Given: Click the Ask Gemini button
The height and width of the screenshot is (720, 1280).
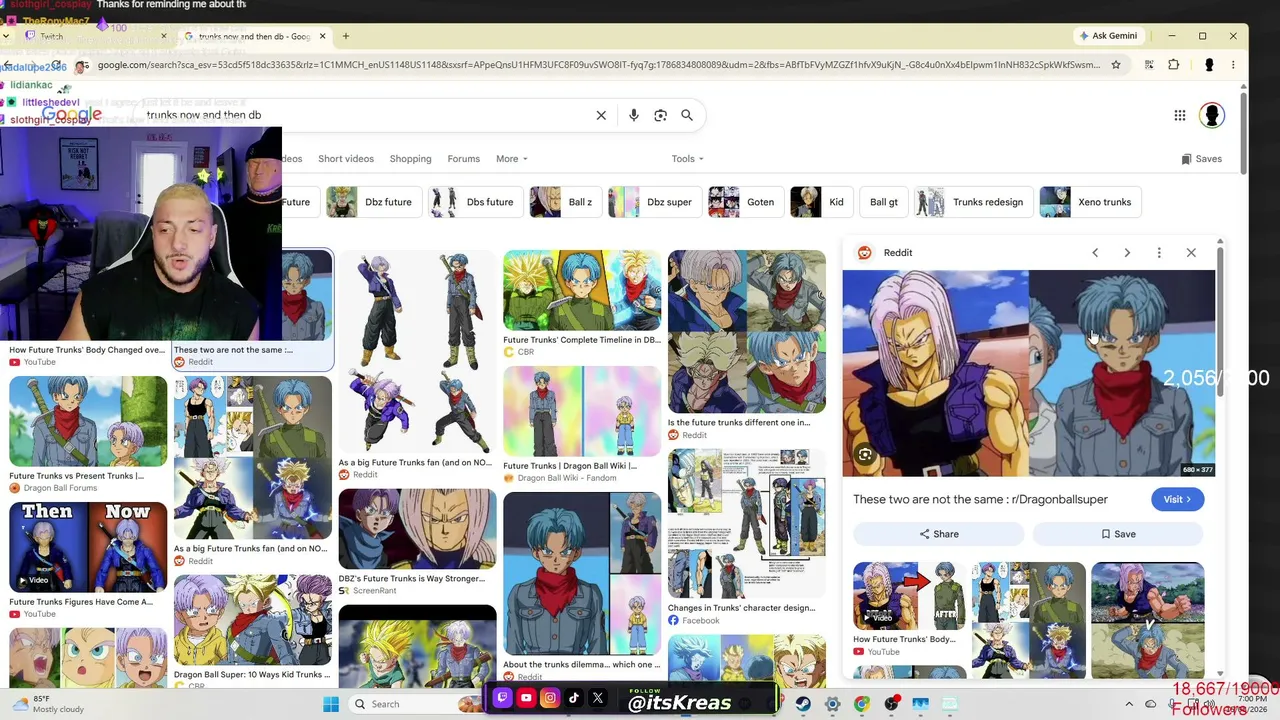Looking at the screenshot, I should pos(1108,36).
